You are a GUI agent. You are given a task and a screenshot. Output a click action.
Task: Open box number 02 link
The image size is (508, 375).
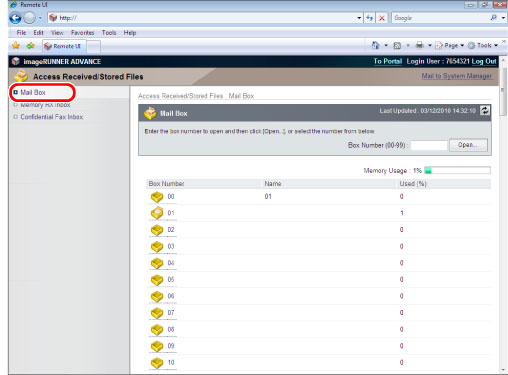click(171, 230)
